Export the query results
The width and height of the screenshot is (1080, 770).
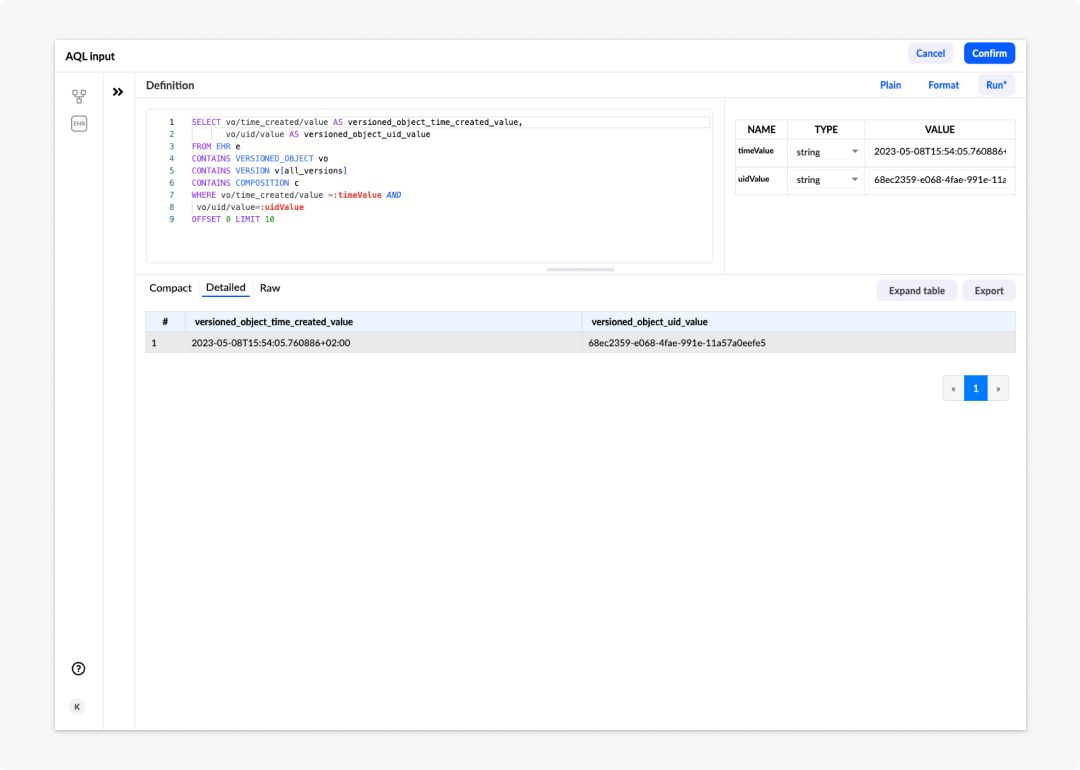click(988, 291)
